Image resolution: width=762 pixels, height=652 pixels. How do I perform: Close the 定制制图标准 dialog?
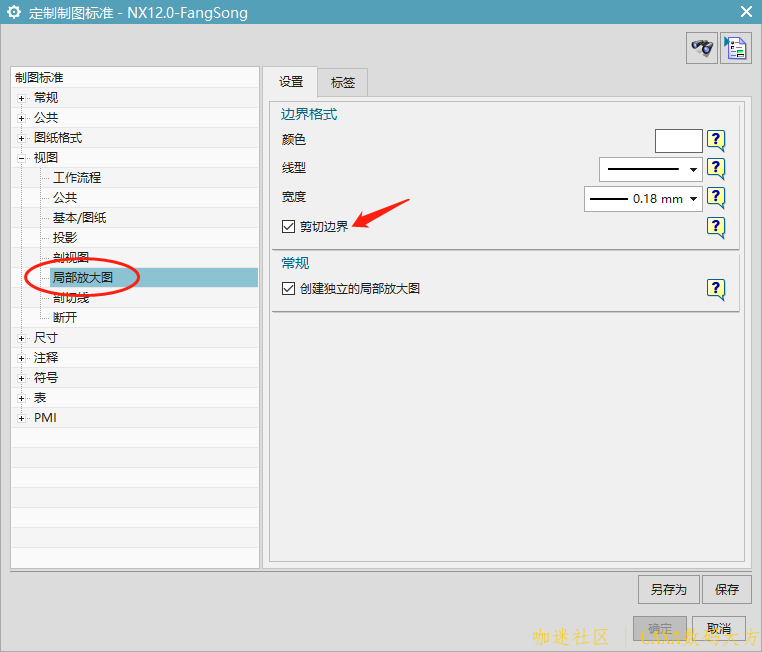[746, 12]
